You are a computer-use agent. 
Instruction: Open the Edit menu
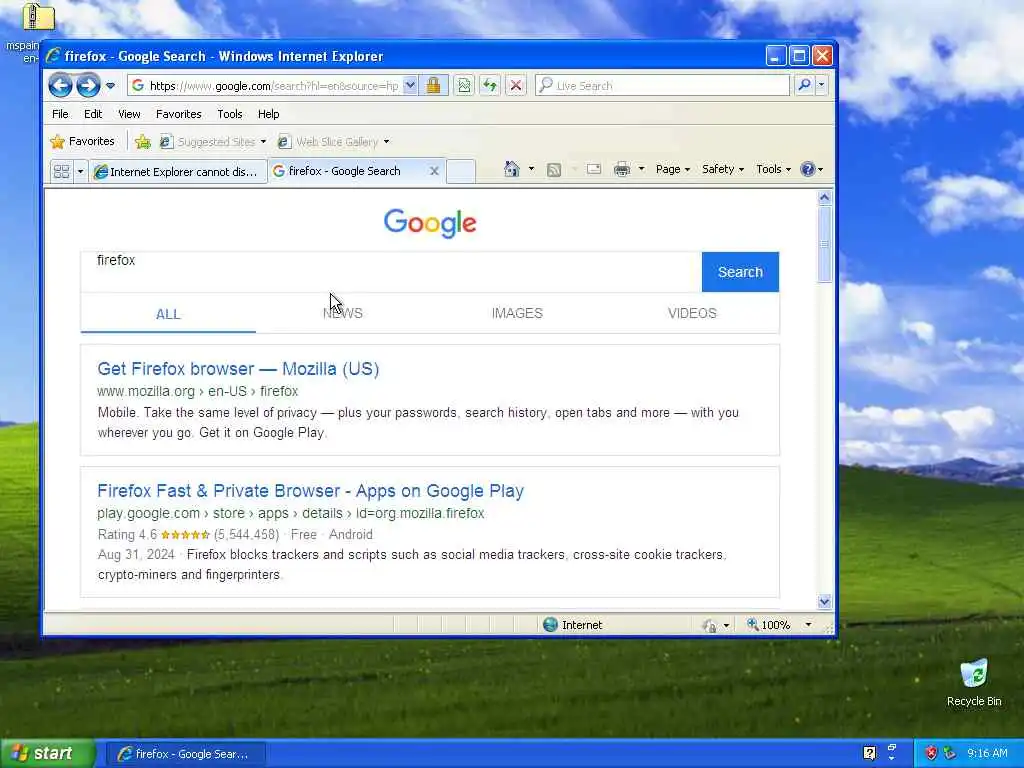pos(93,114)
